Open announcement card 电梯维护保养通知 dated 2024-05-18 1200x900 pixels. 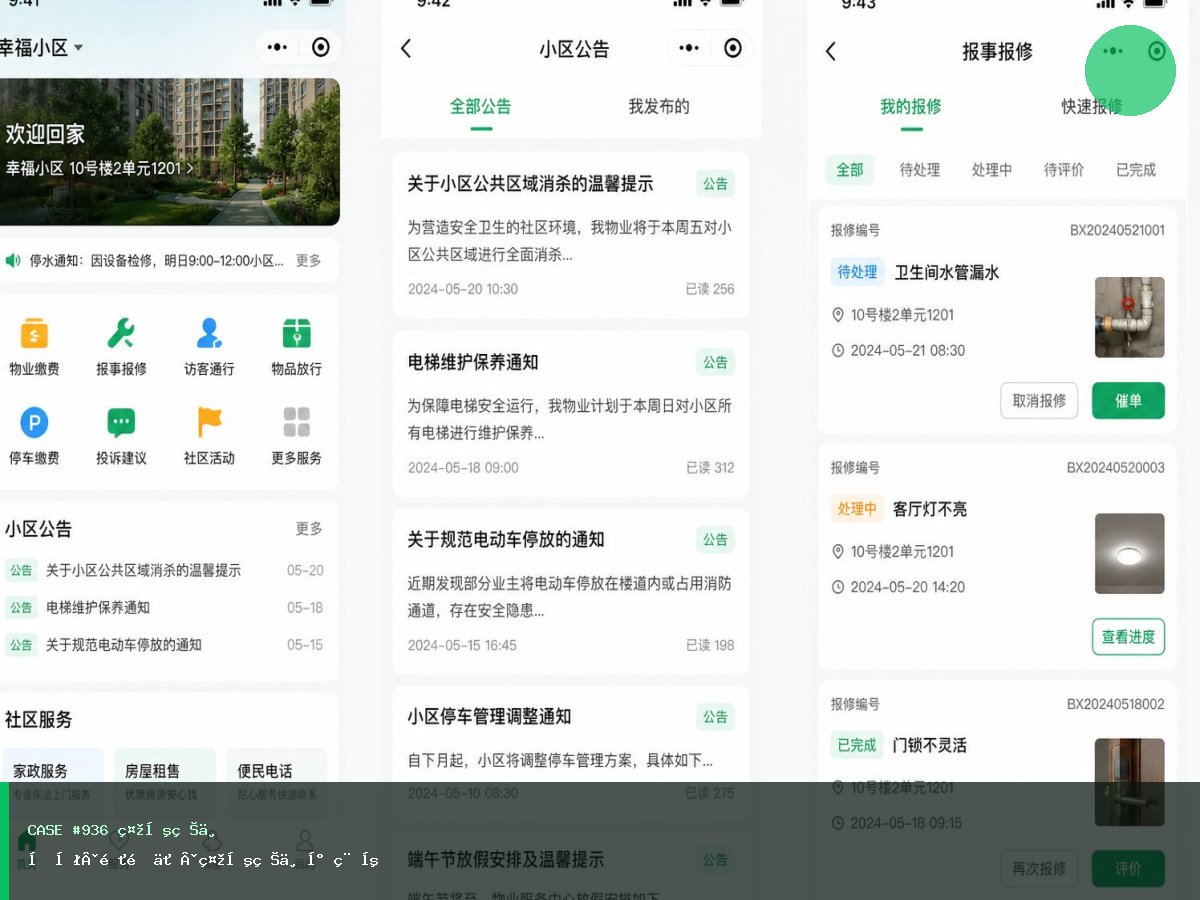[571, 413]
